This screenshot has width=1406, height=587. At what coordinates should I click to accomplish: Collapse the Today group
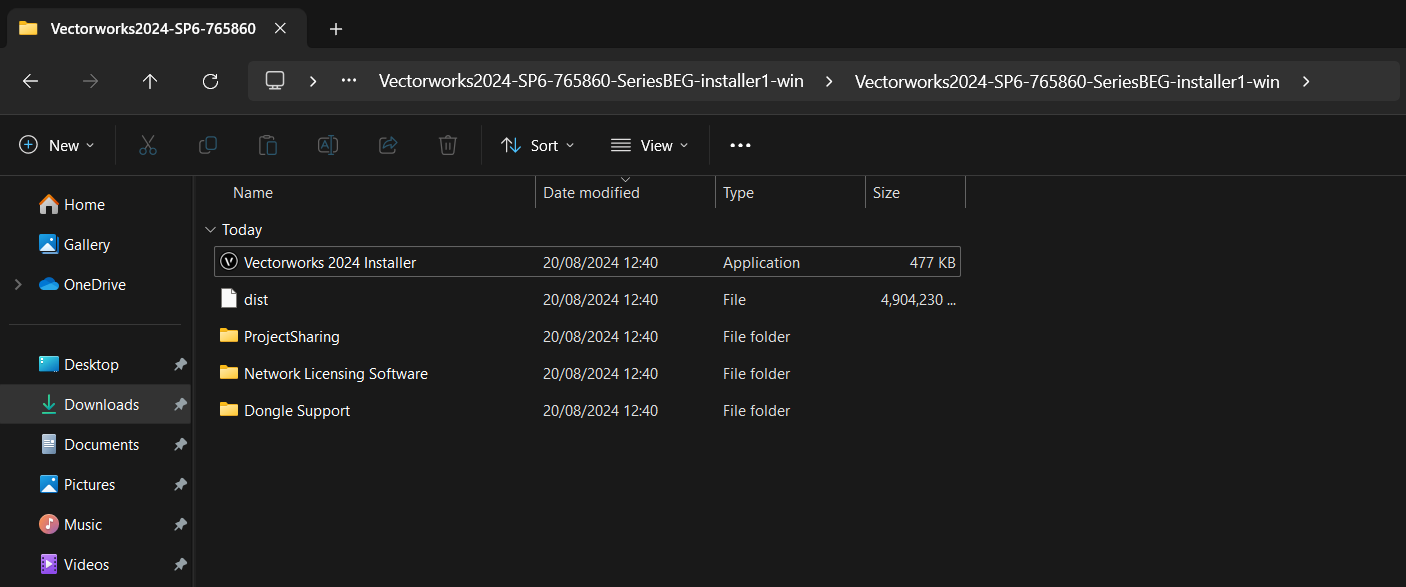(210, 230)
